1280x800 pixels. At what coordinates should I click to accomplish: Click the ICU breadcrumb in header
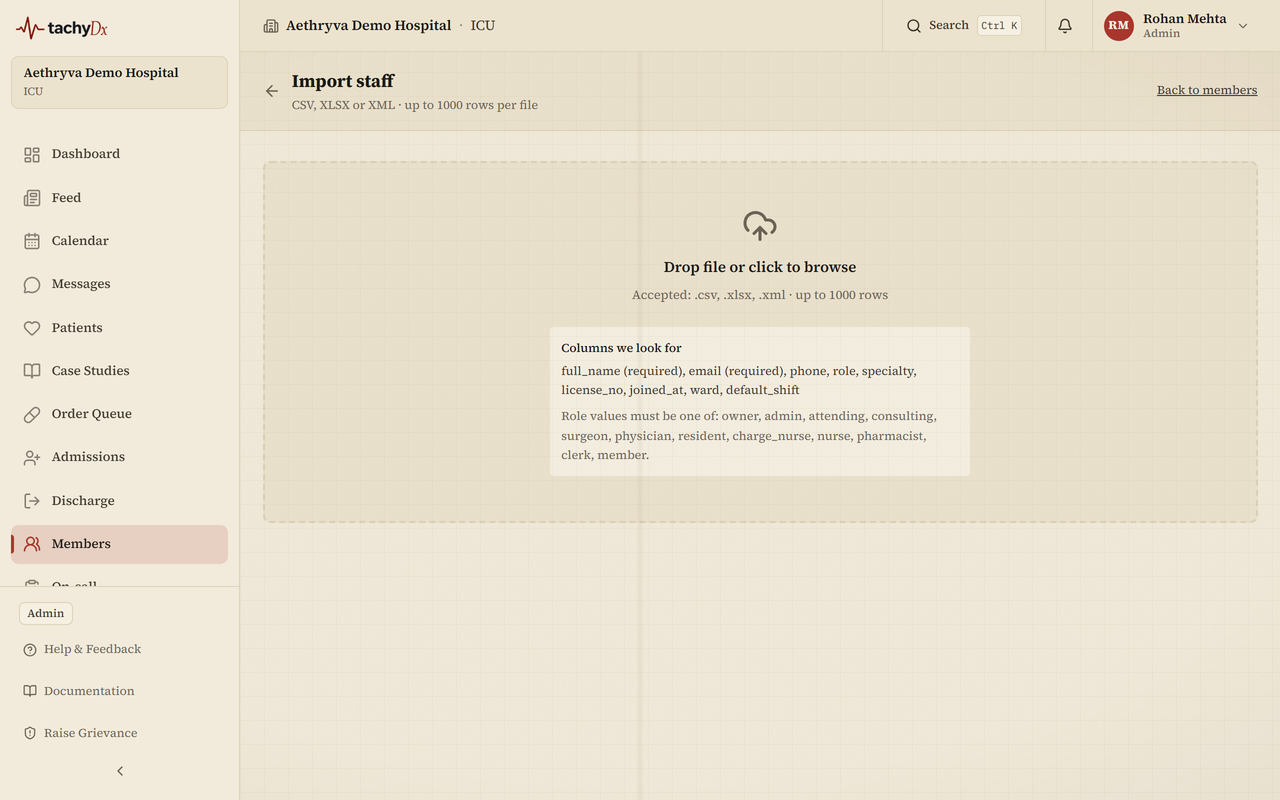coord(483,26)
